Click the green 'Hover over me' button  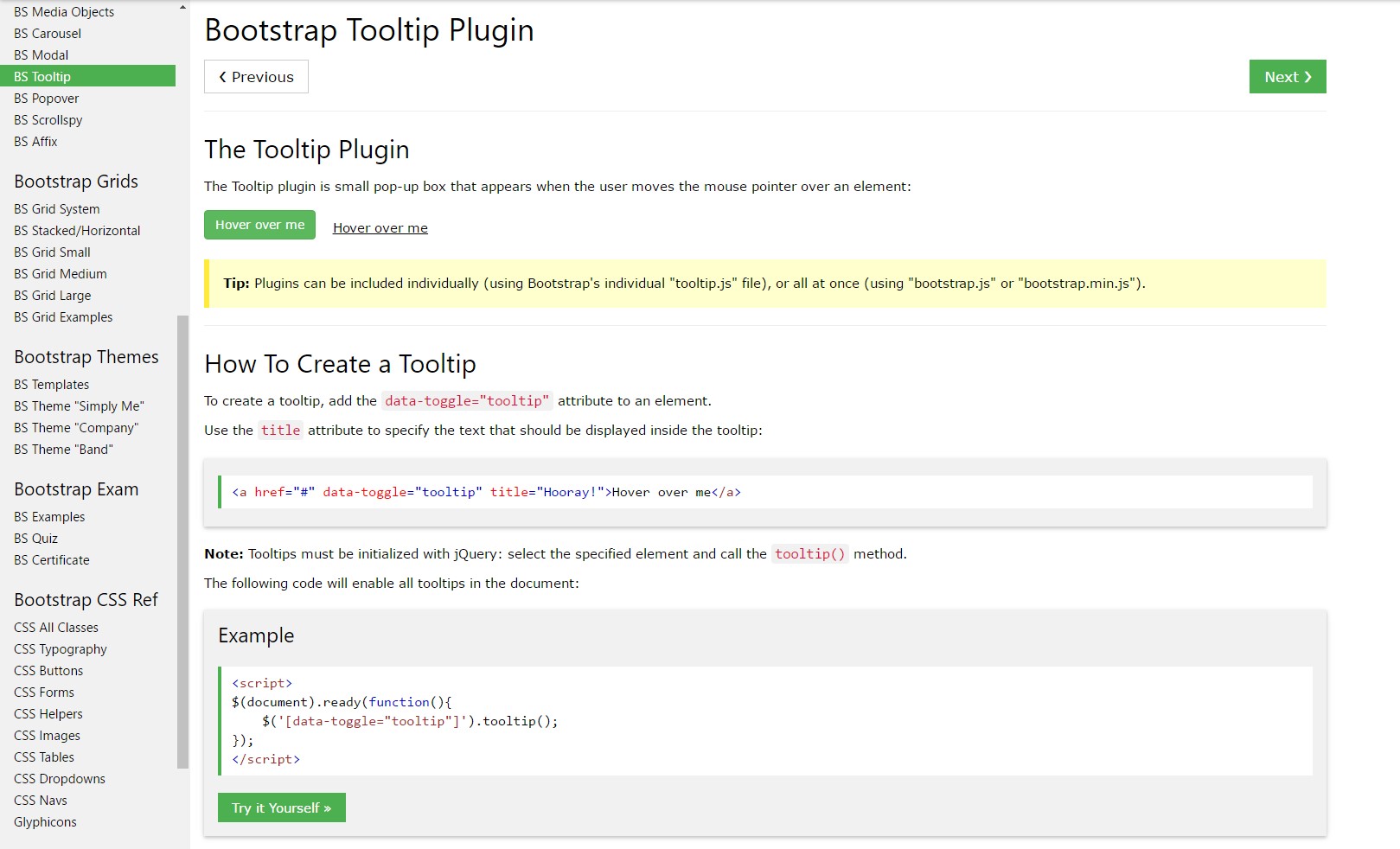click(259, 225)
